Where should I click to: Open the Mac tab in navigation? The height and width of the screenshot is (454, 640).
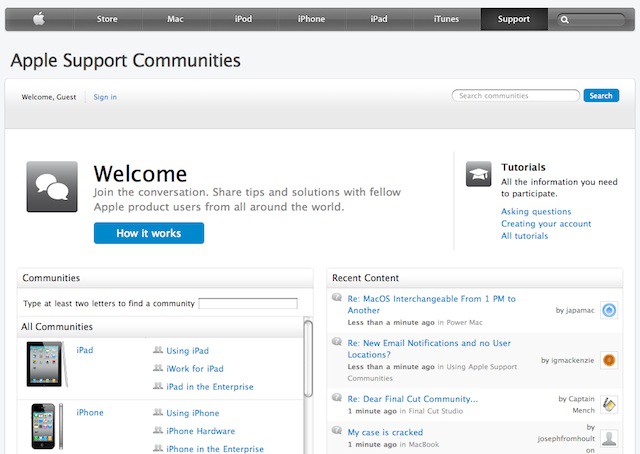tap(175, 19)
